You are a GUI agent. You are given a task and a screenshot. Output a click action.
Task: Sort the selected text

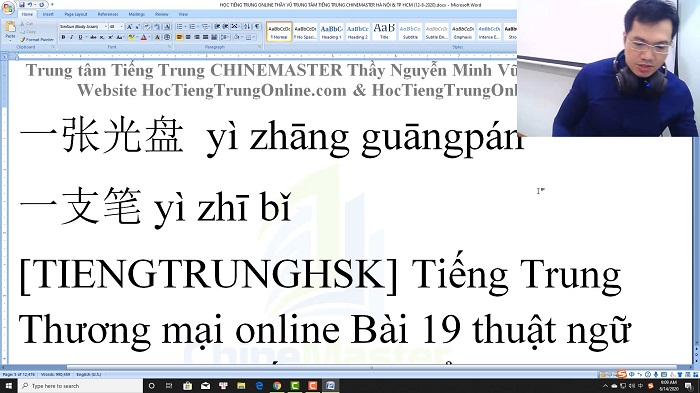(247, 26)
